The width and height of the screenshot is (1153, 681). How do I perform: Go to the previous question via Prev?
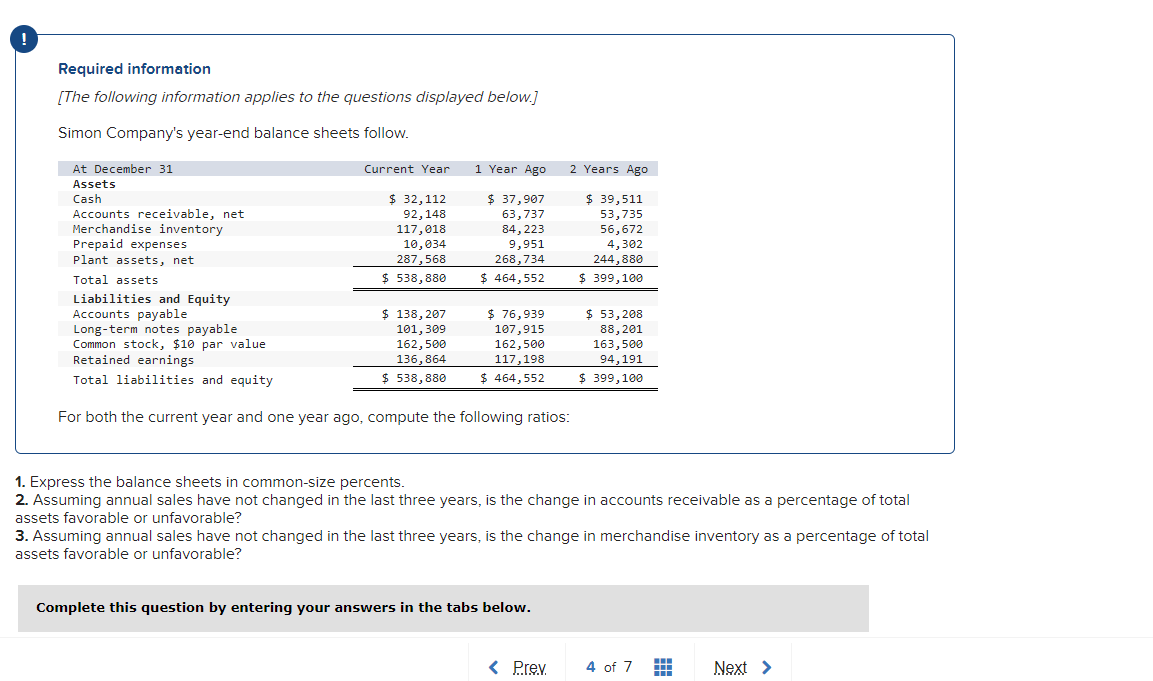pos(529,667)
